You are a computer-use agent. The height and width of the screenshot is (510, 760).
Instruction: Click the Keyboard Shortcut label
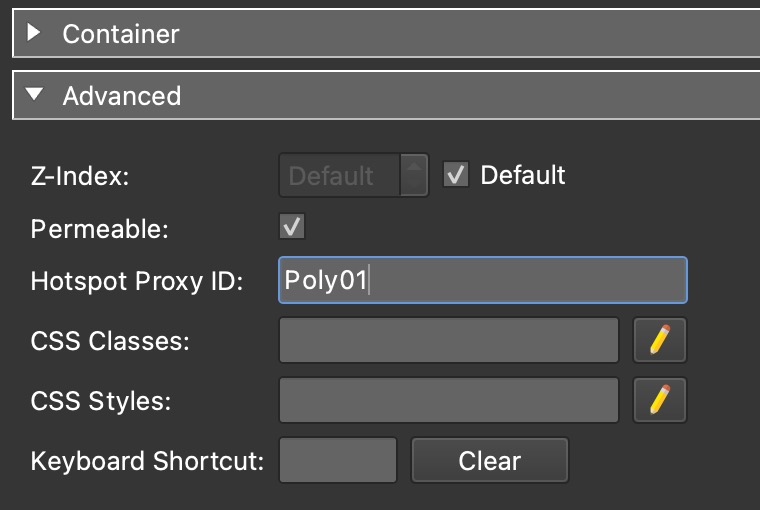pos(147,461)
